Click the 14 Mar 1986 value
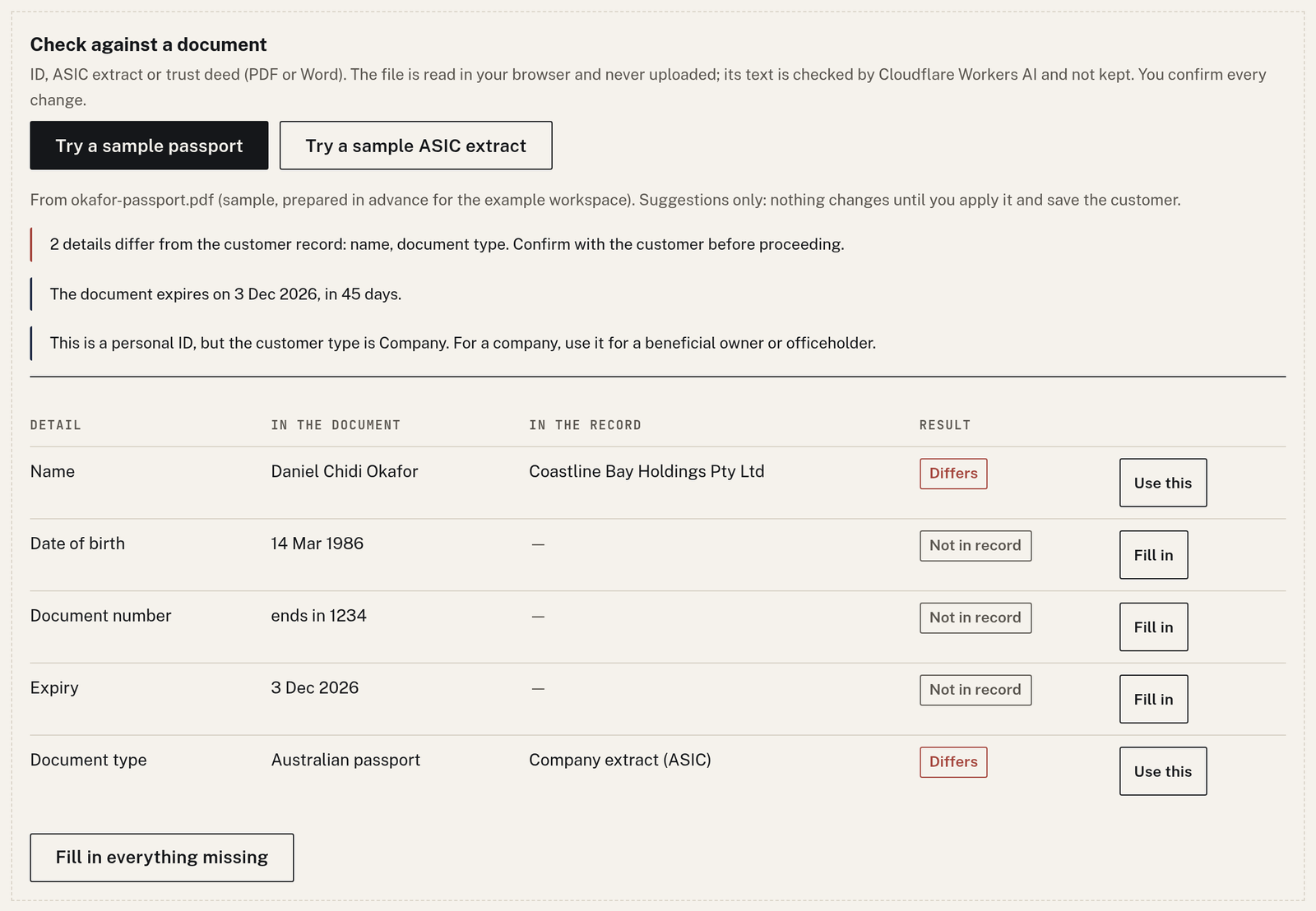The height and width of the screenshot is (911, 1316). click(x=317, y=543)
